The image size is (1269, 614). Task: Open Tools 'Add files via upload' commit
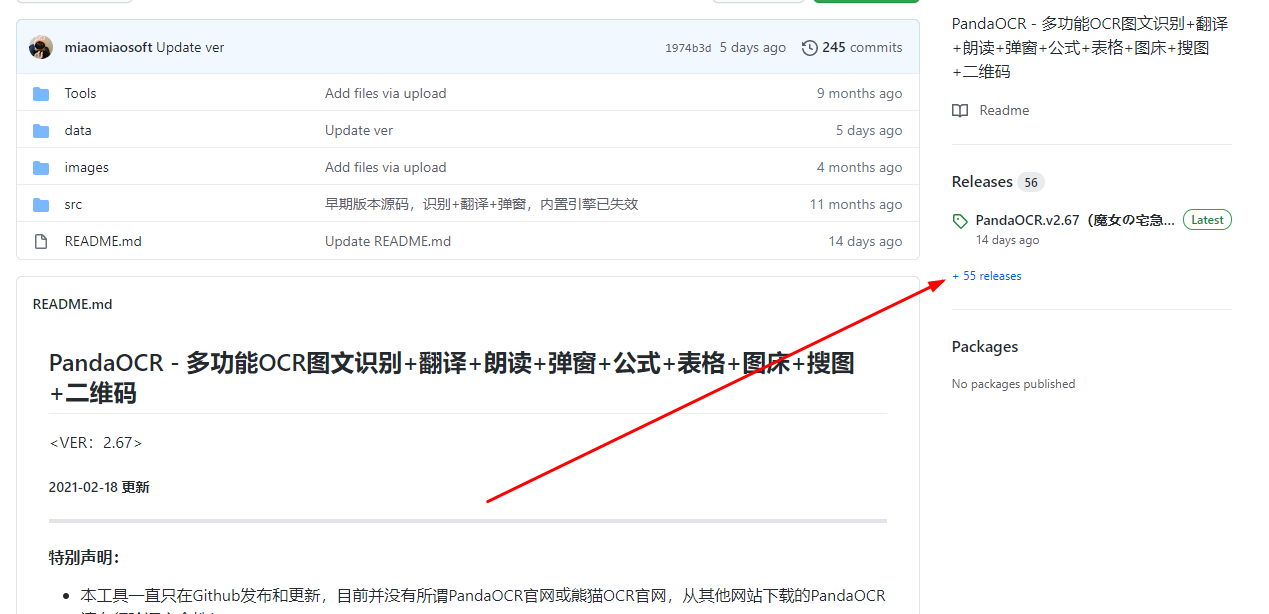pyautogui.click(x=385, y=93)
